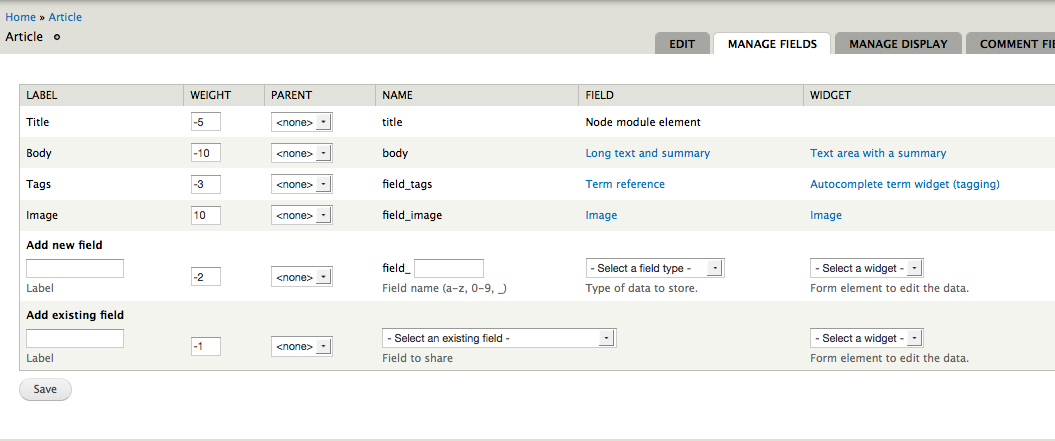Click the field_ name input box
This screenshot has height=441, width=1055.
pyautogui.click(x=448, y=268)
